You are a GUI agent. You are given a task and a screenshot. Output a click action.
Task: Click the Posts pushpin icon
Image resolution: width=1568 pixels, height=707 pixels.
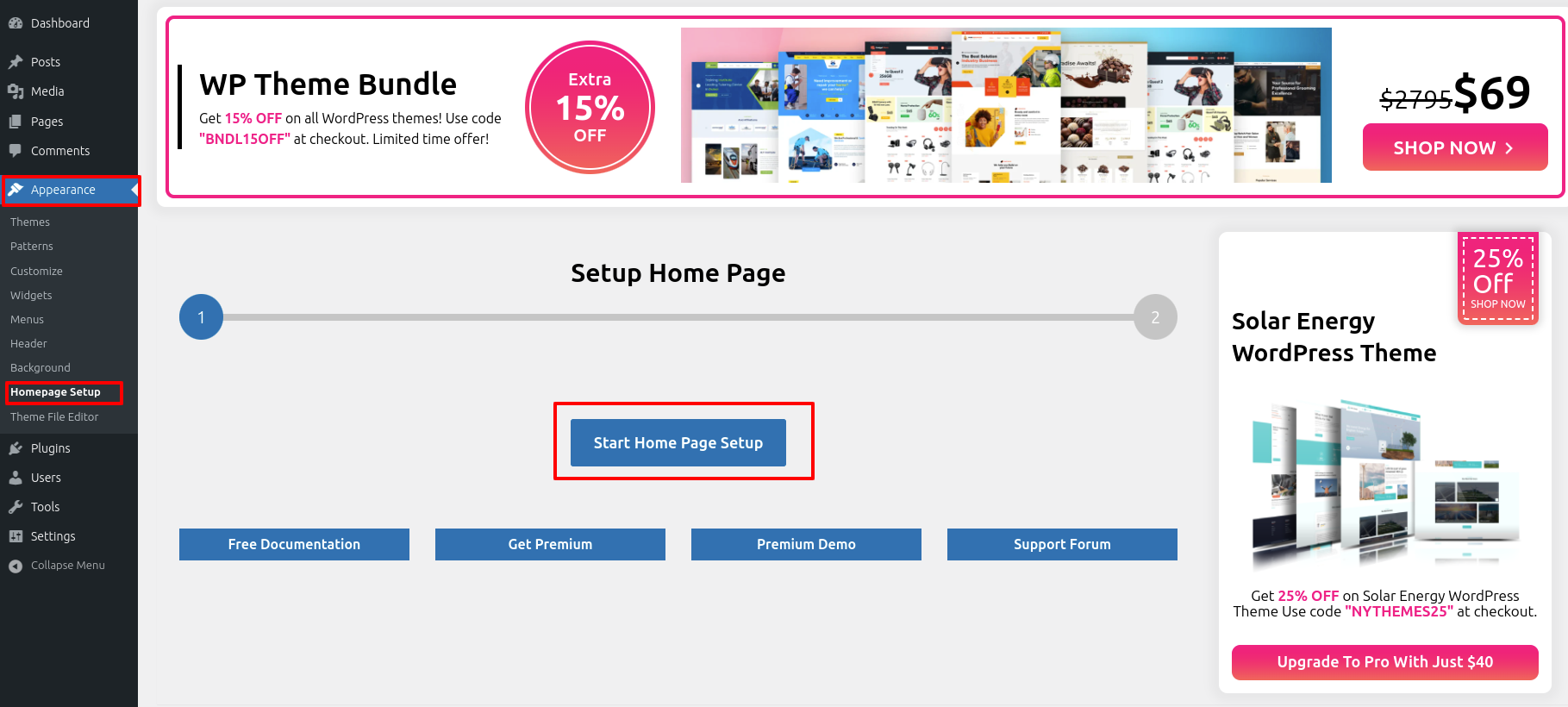[x=16, y=62]
